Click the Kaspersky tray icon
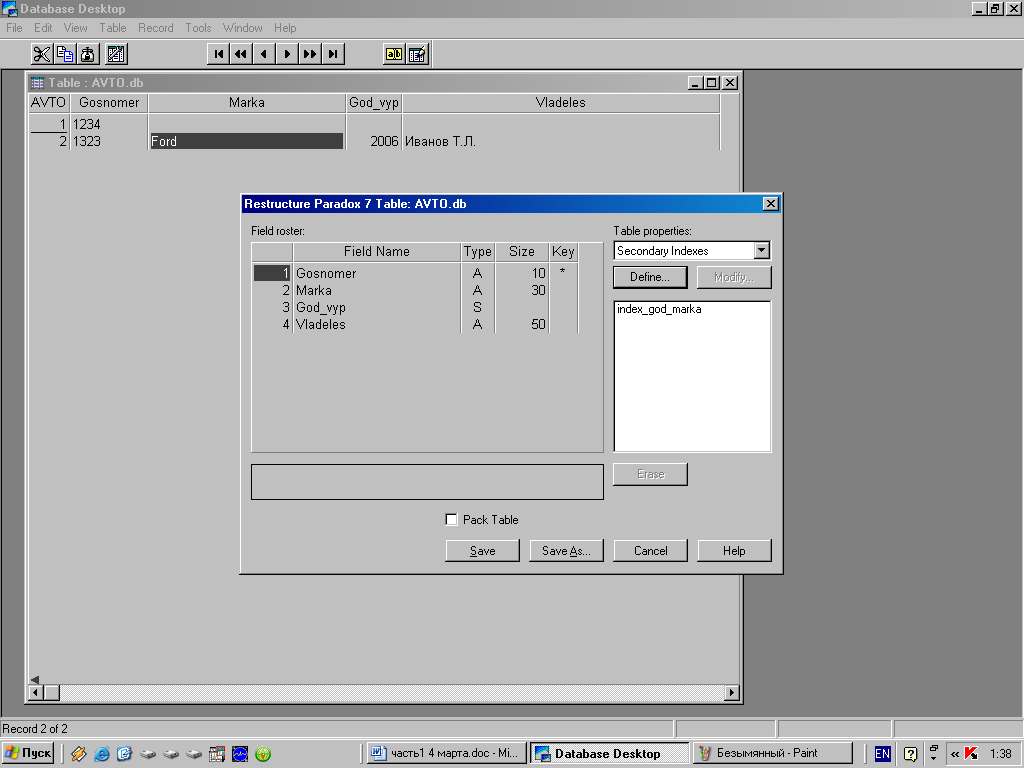Viewport: 1024px width, 768px height. 971,754
